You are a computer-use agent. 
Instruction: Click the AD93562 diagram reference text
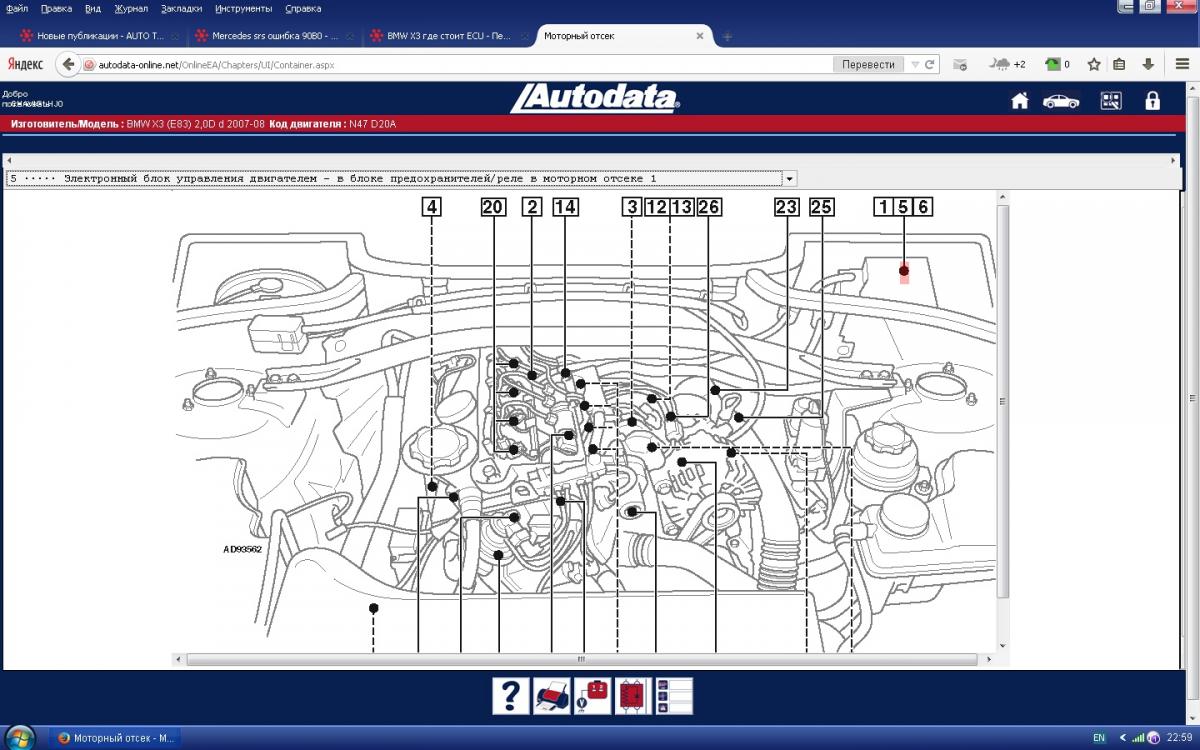click(242, 549)
